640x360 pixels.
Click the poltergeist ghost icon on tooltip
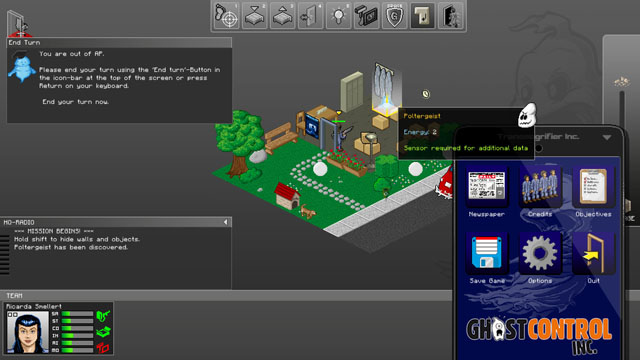(x=527, y=115)
